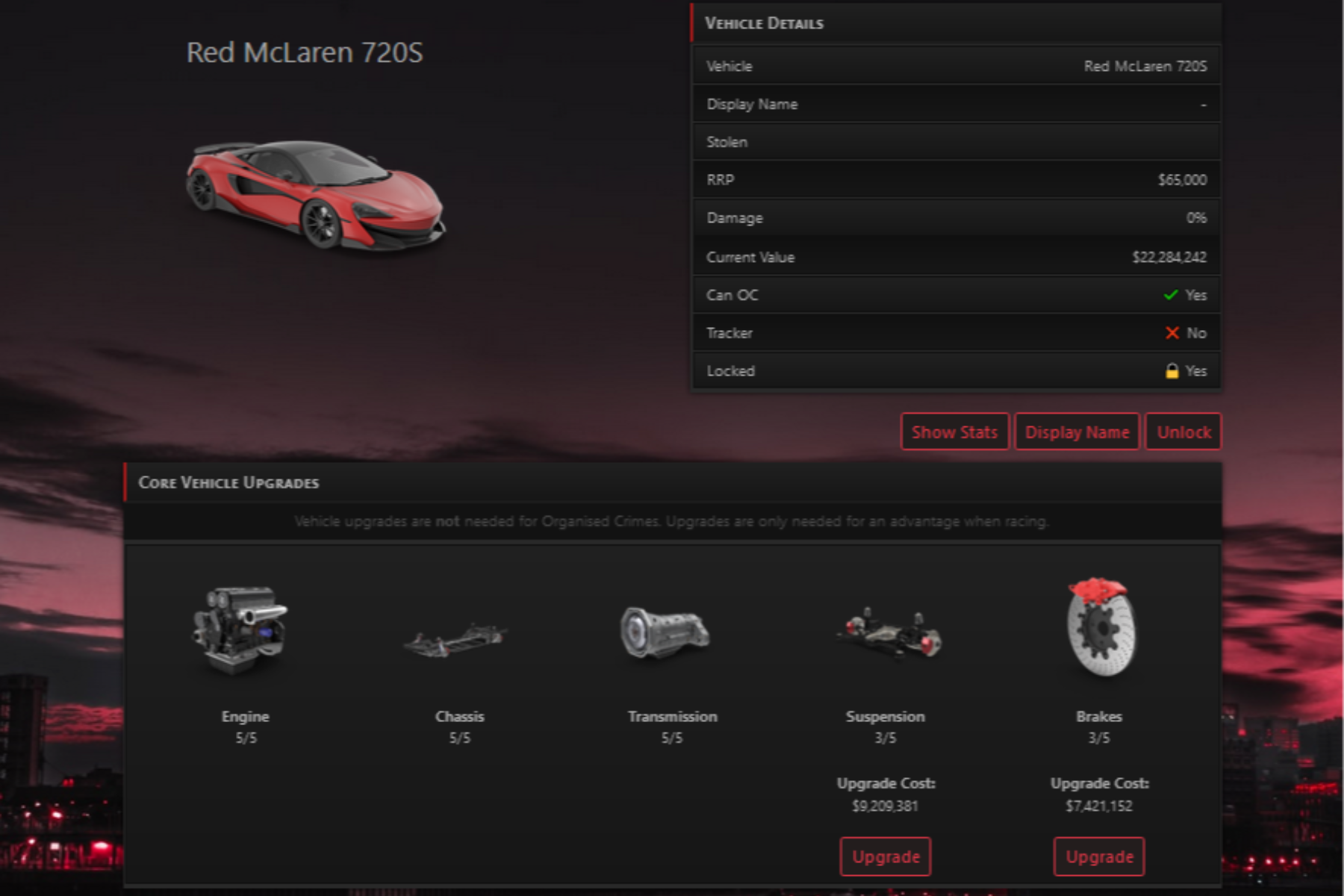Click the Vehicle Details panel header

pyautogui.click(x=956, y=23)
